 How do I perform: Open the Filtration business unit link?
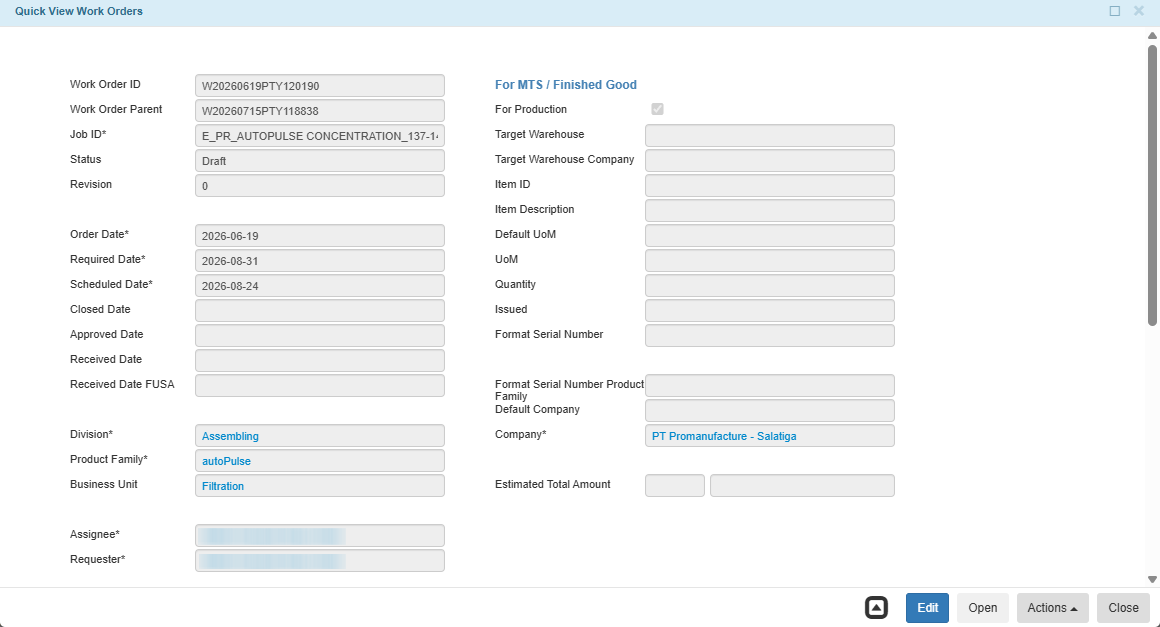(x=223, y=487)
